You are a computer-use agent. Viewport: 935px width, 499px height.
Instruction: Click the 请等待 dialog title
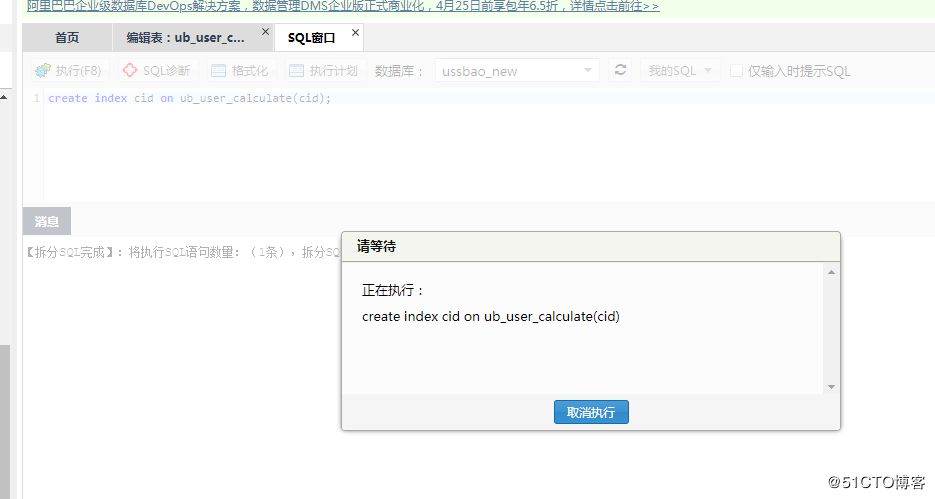pyautogui.click(x=376, y=246)
